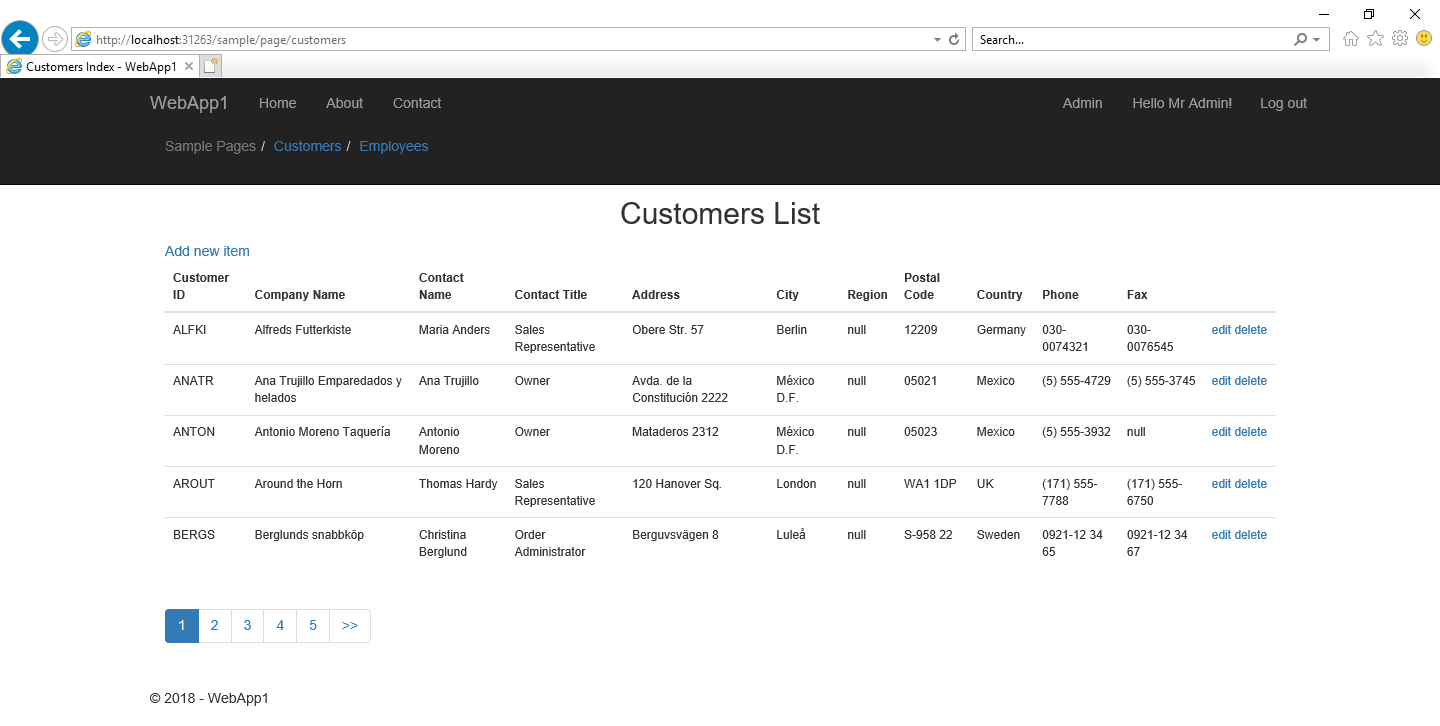Open the browser Home icon
Screen dimensions: 1440x726
[x=1351, y=39]
